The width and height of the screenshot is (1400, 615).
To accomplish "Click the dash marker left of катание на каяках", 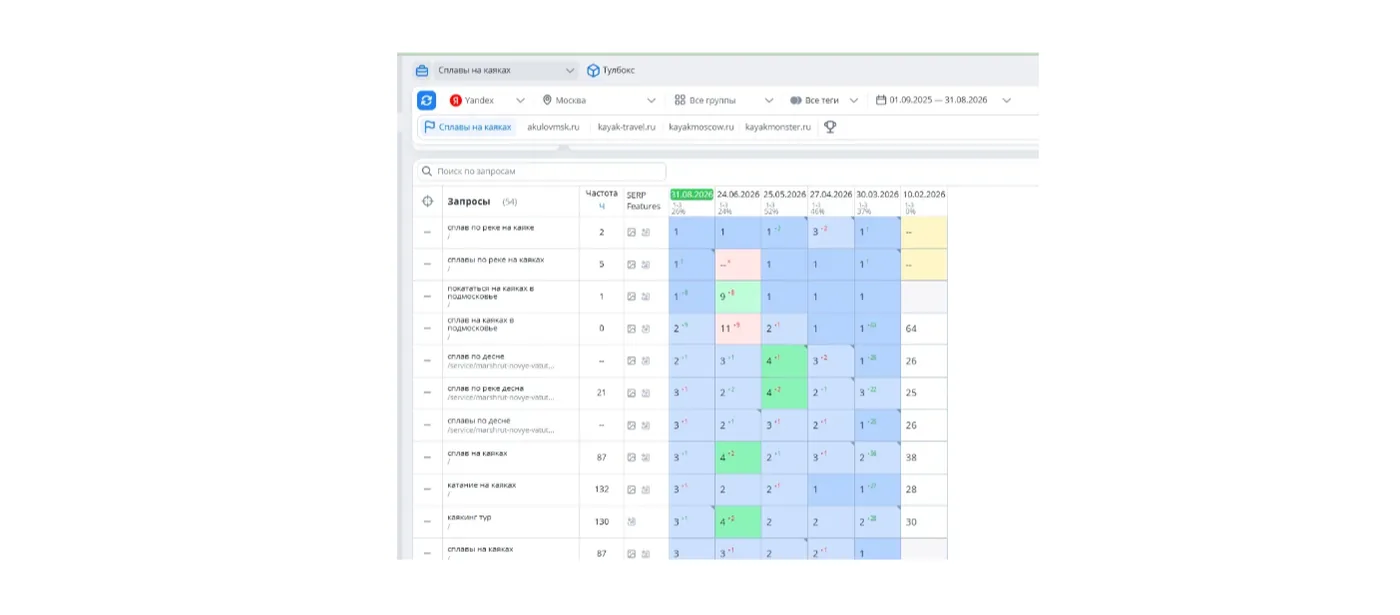I will click(427, 489).
